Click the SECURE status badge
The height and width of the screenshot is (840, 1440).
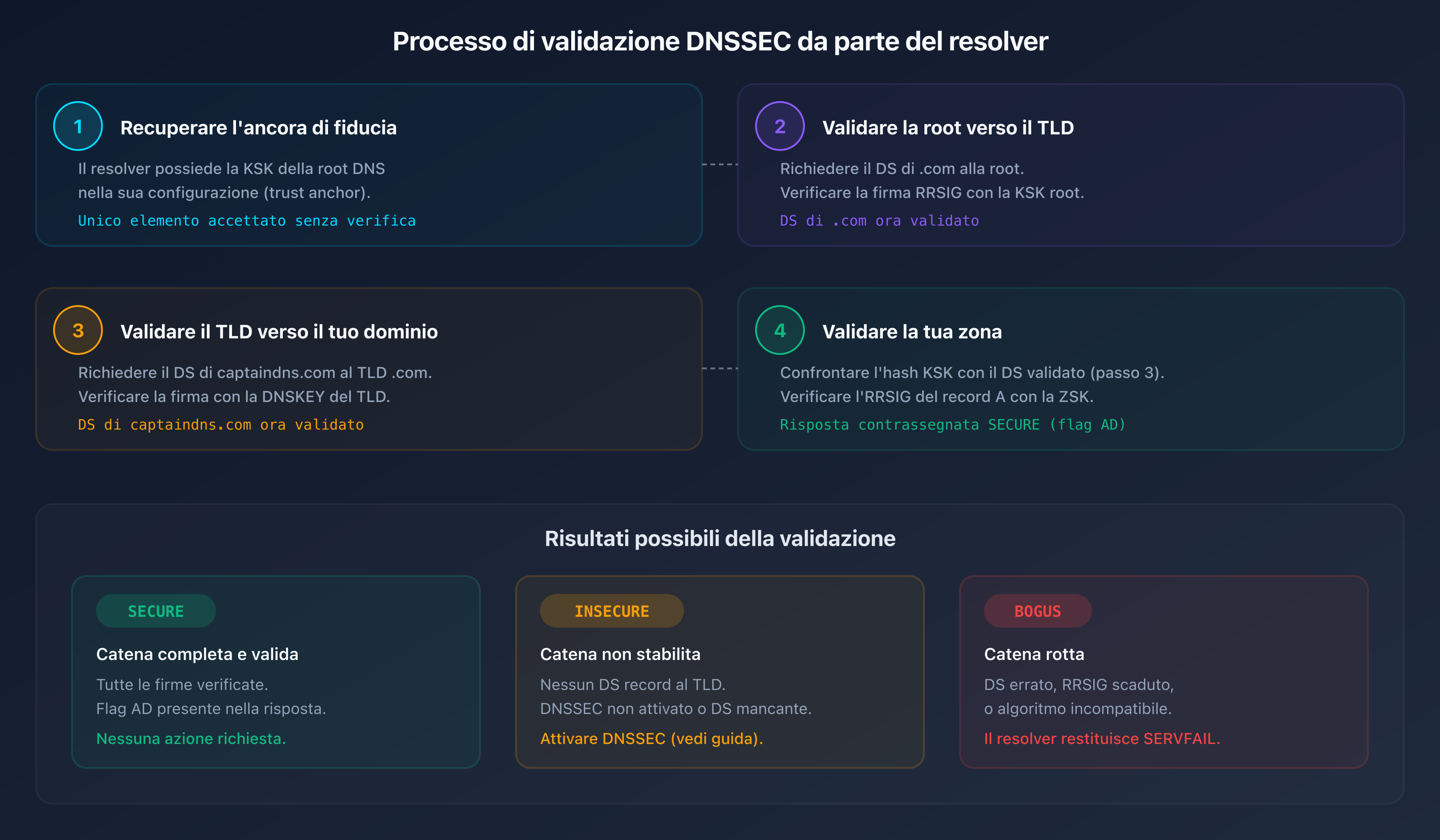[x=156, y=610]
